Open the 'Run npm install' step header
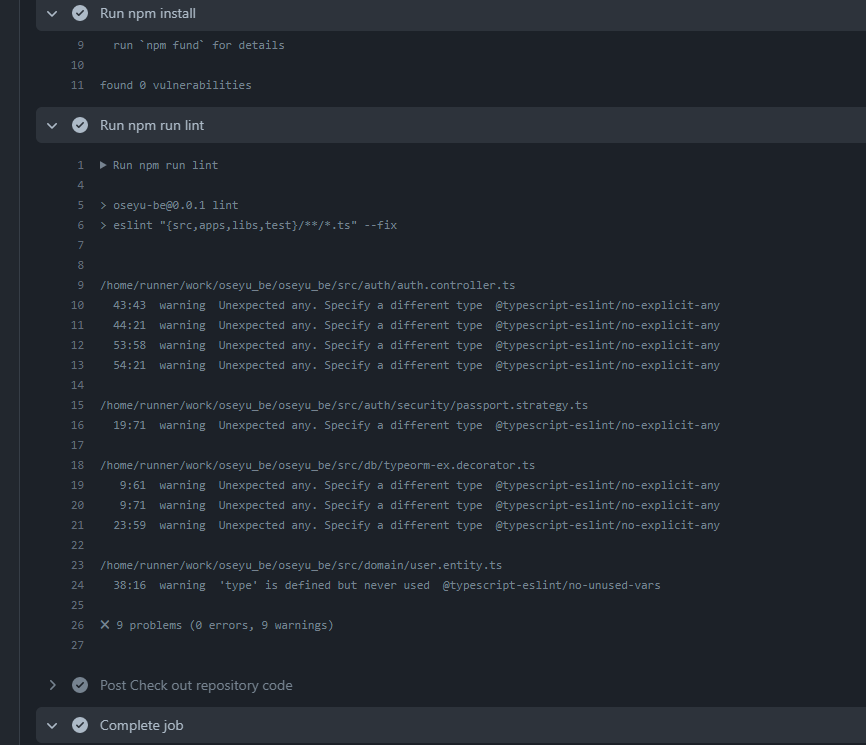This screenshot has width=866, height=745. (x=451, y=13)
